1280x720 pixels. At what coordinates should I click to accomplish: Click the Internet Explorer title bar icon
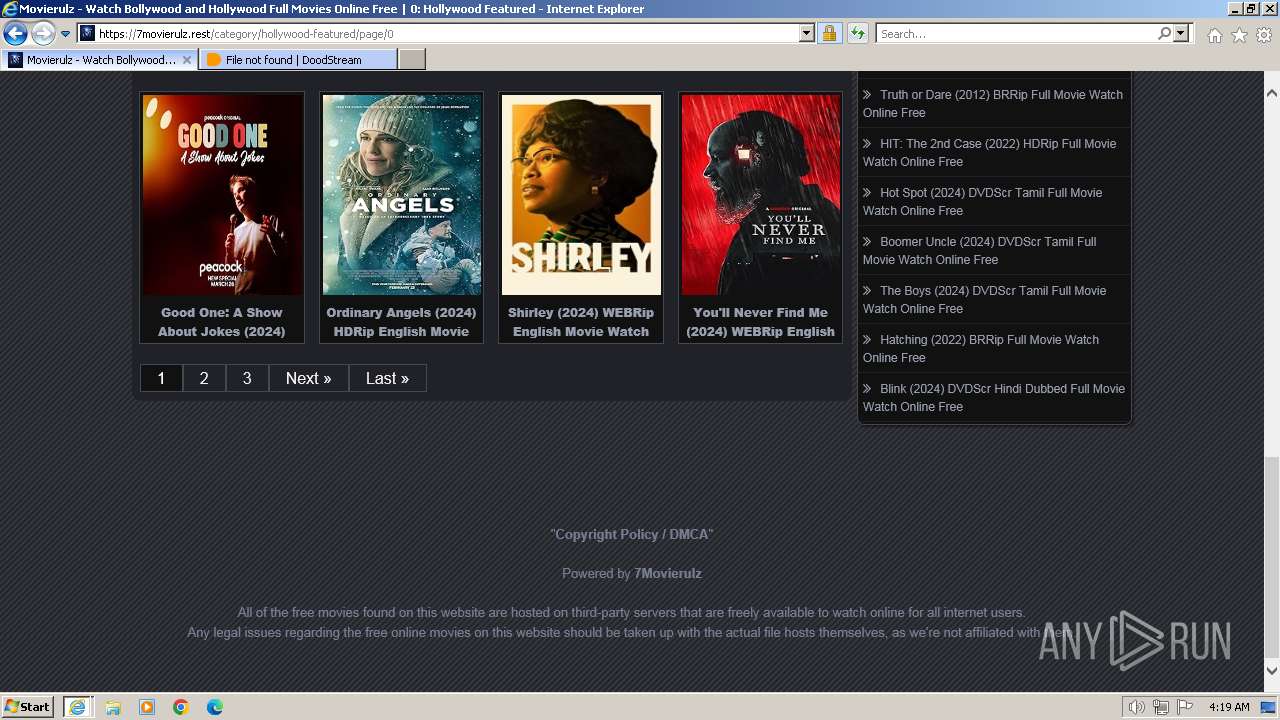(x=10, y=9)
